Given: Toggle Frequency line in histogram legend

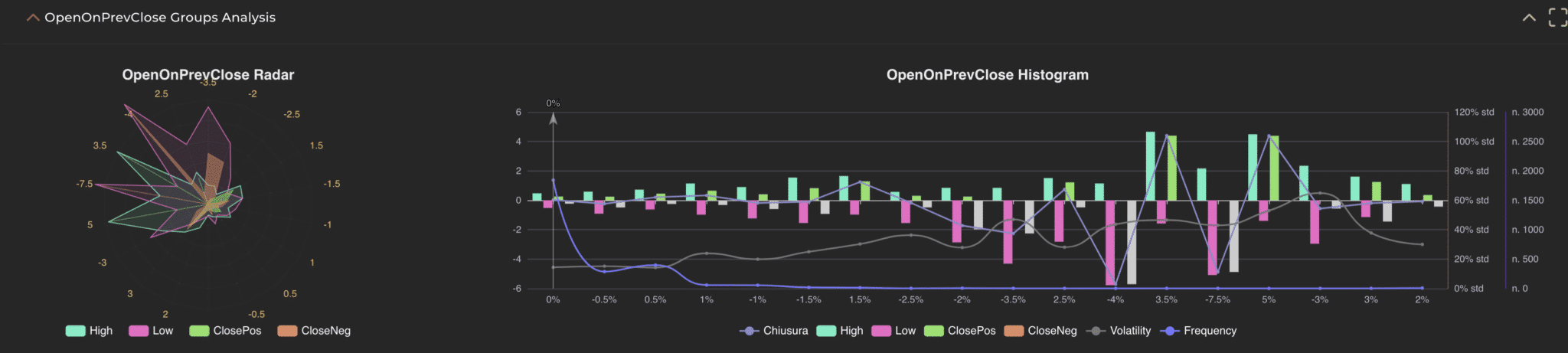Looking at the screenshot, I should pos(1199,331).
